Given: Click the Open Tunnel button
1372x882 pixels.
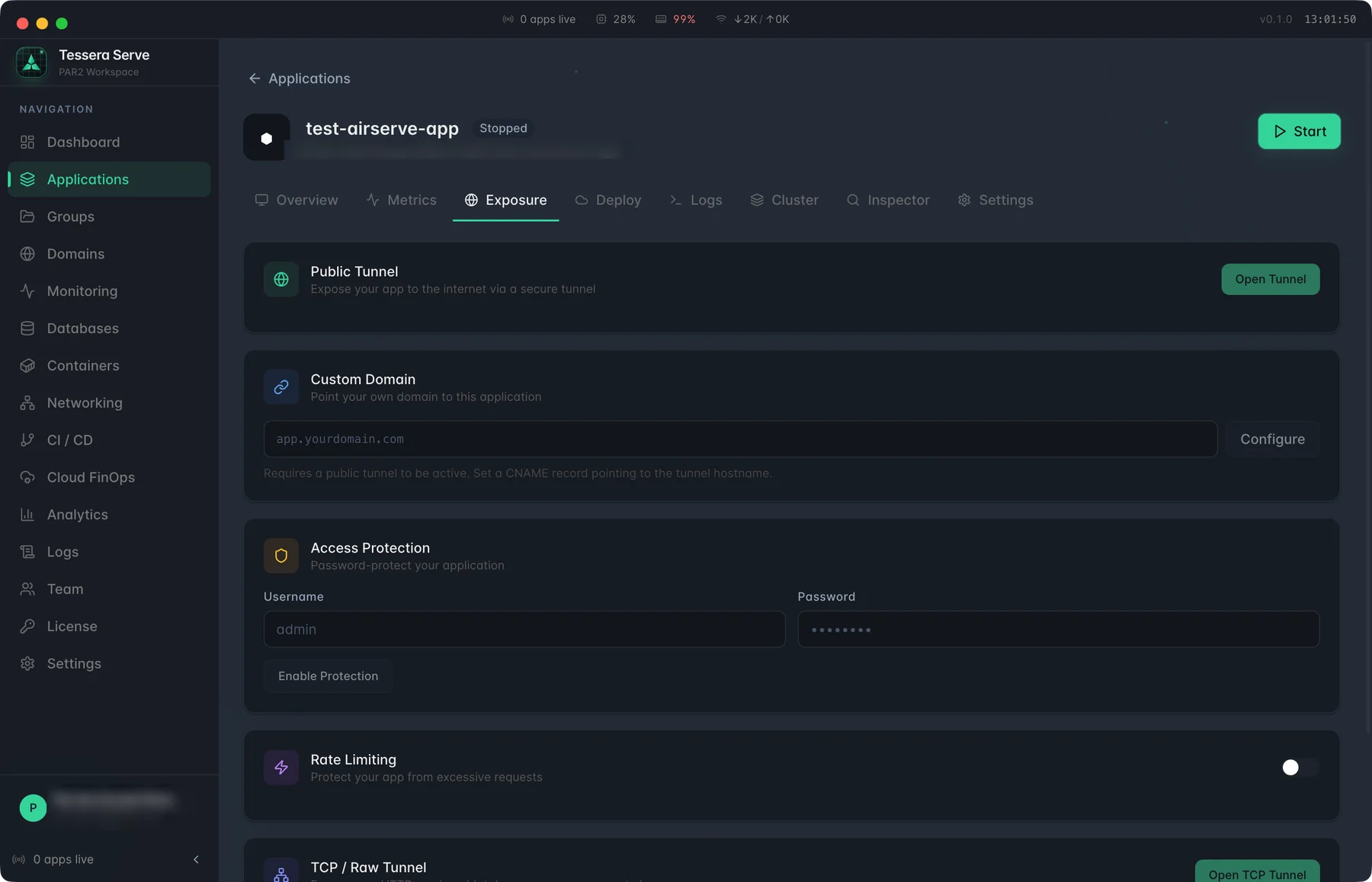Looking at the screenshot, I should click(x=1271, y=280).
